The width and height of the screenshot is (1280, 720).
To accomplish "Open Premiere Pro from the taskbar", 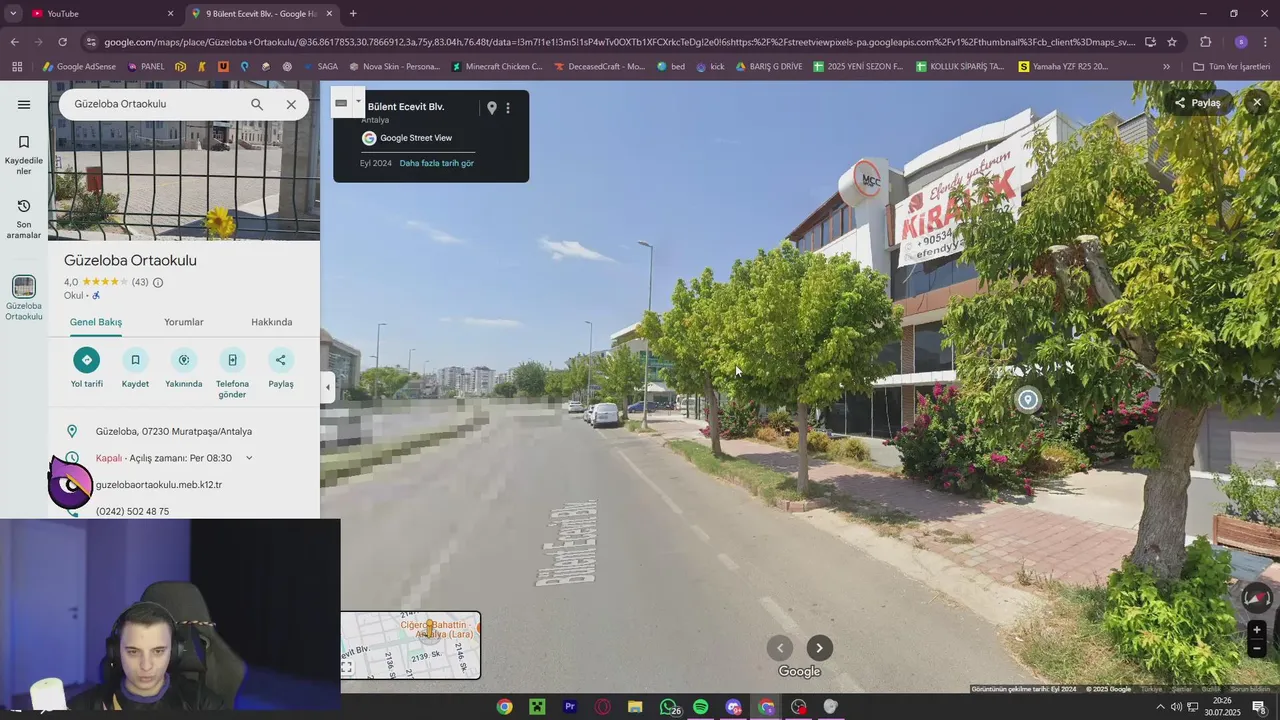I will (x=570, y=707).
